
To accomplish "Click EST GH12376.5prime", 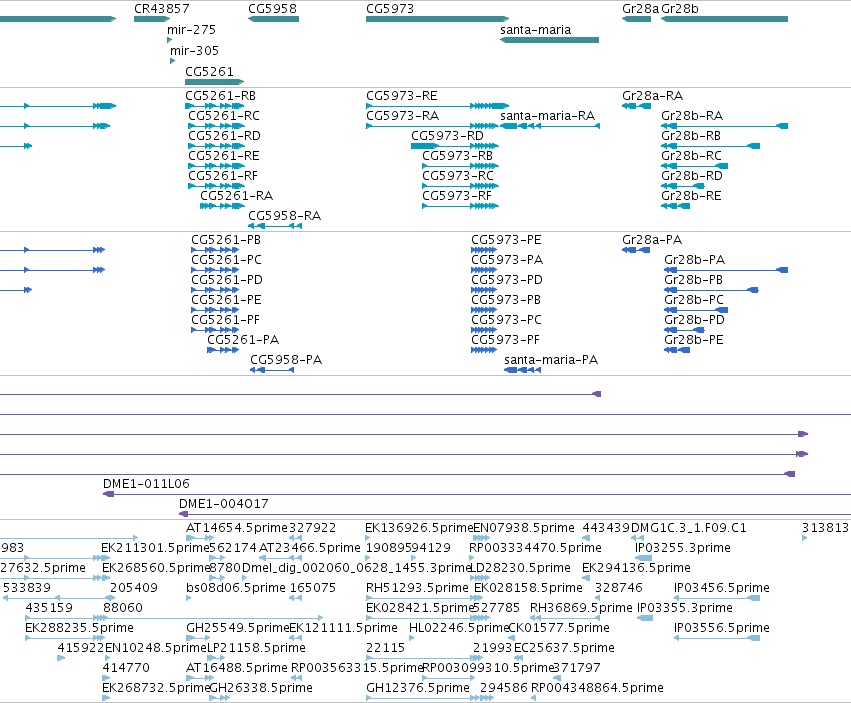I will 430,698.
